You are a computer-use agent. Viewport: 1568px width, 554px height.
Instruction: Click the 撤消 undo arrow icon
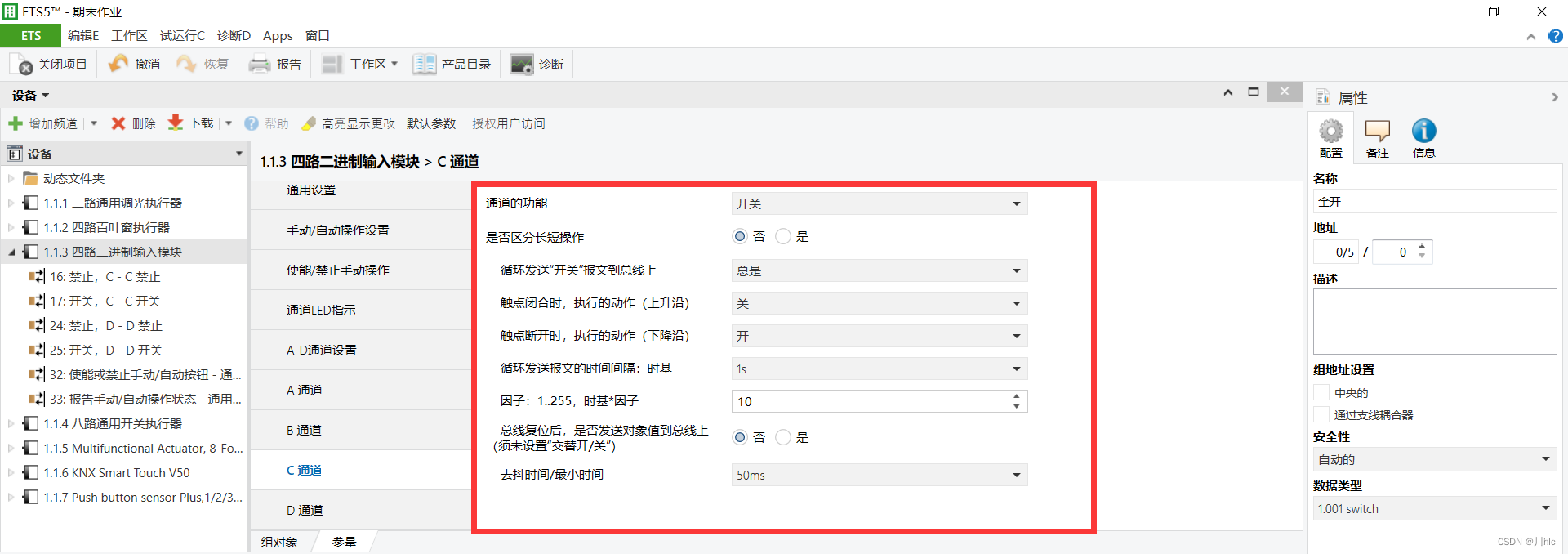pyautogui.click(x=118, y=64)
